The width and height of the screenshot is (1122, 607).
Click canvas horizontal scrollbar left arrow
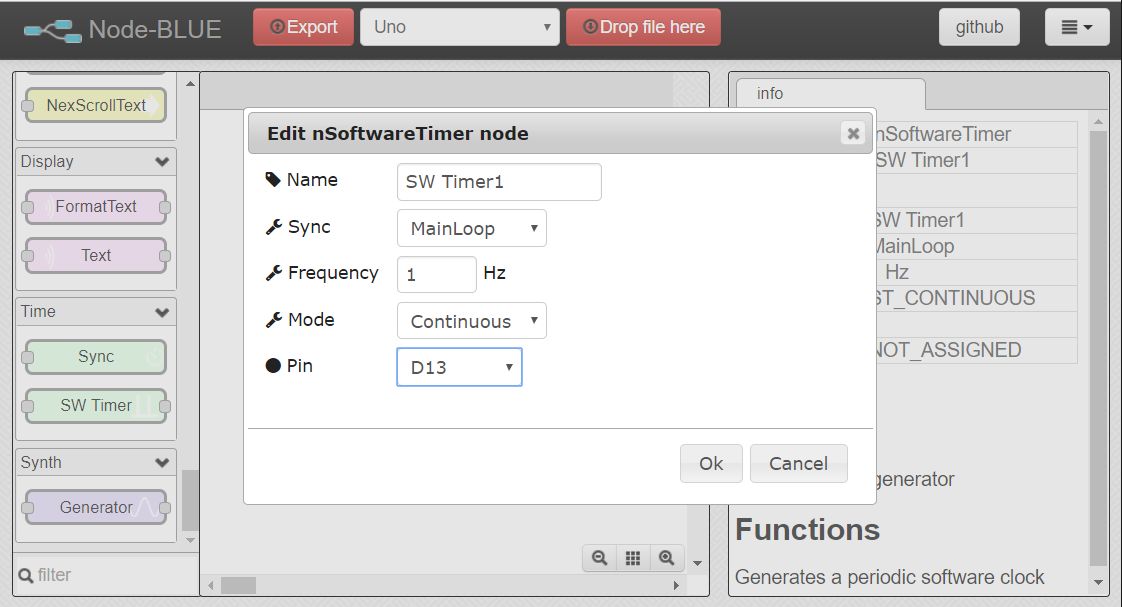pyautogui.click(x=210, y=586)
